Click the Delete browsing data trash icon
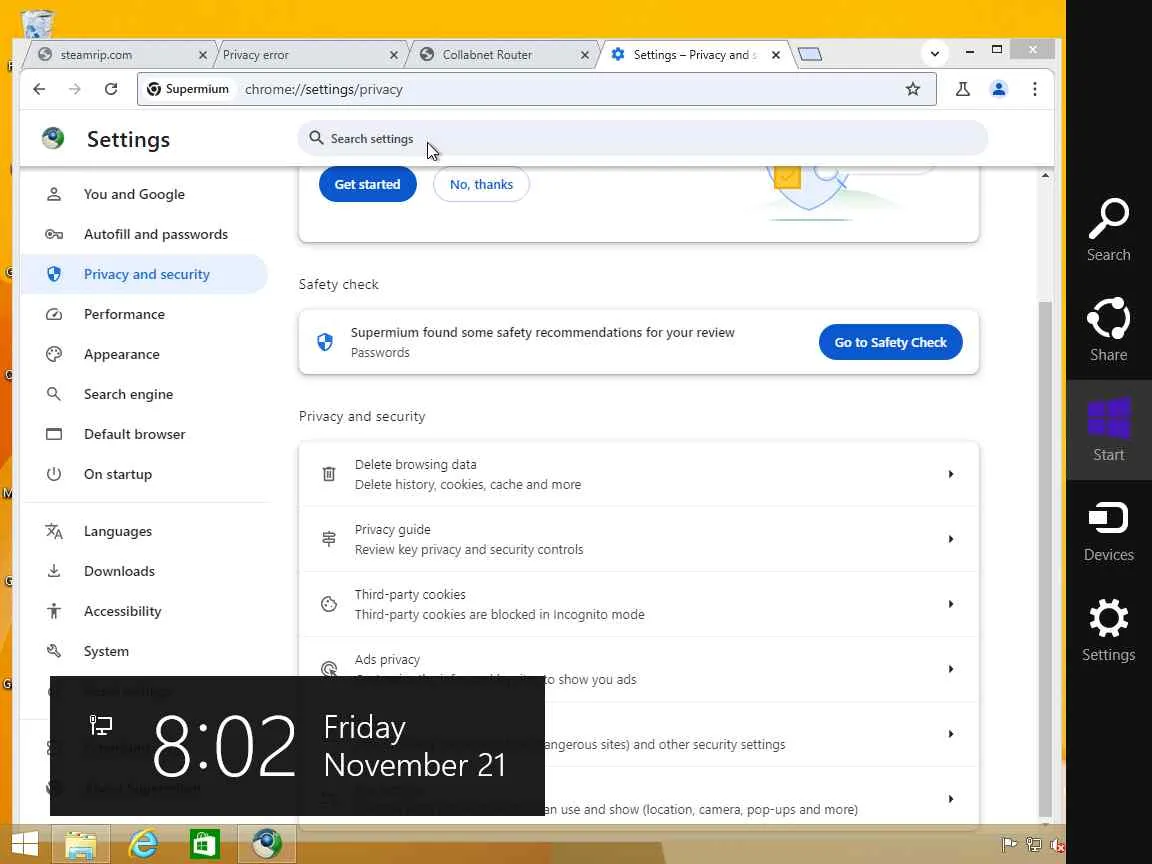This screenshot has height=864, width=1152. click(329, 474)
